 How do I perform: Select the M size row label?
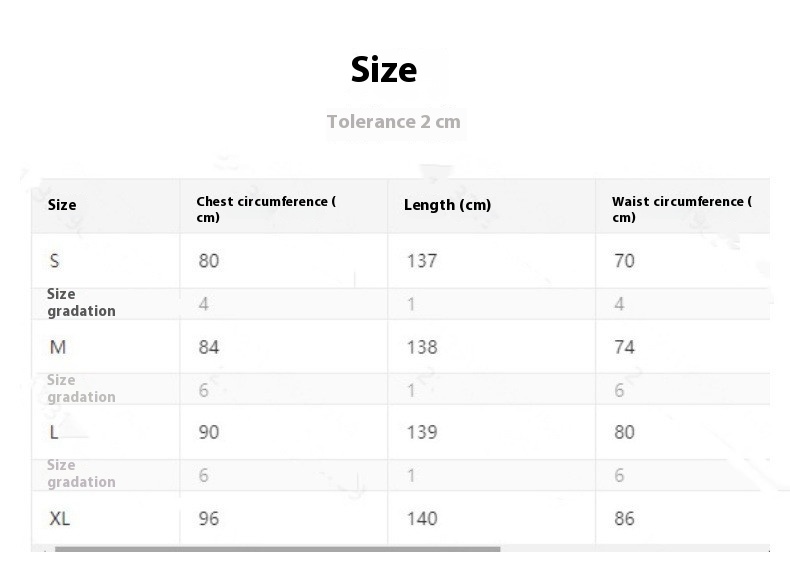tap(58, 347)
